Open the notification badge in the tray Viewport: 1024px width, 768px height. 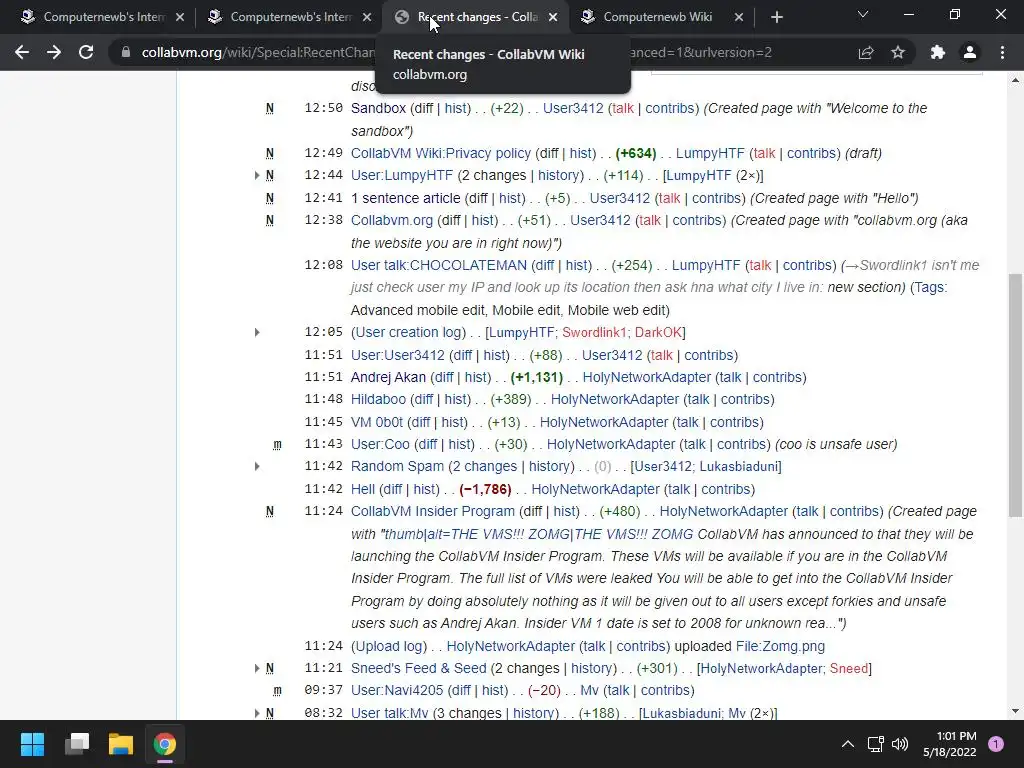[996, 744]
